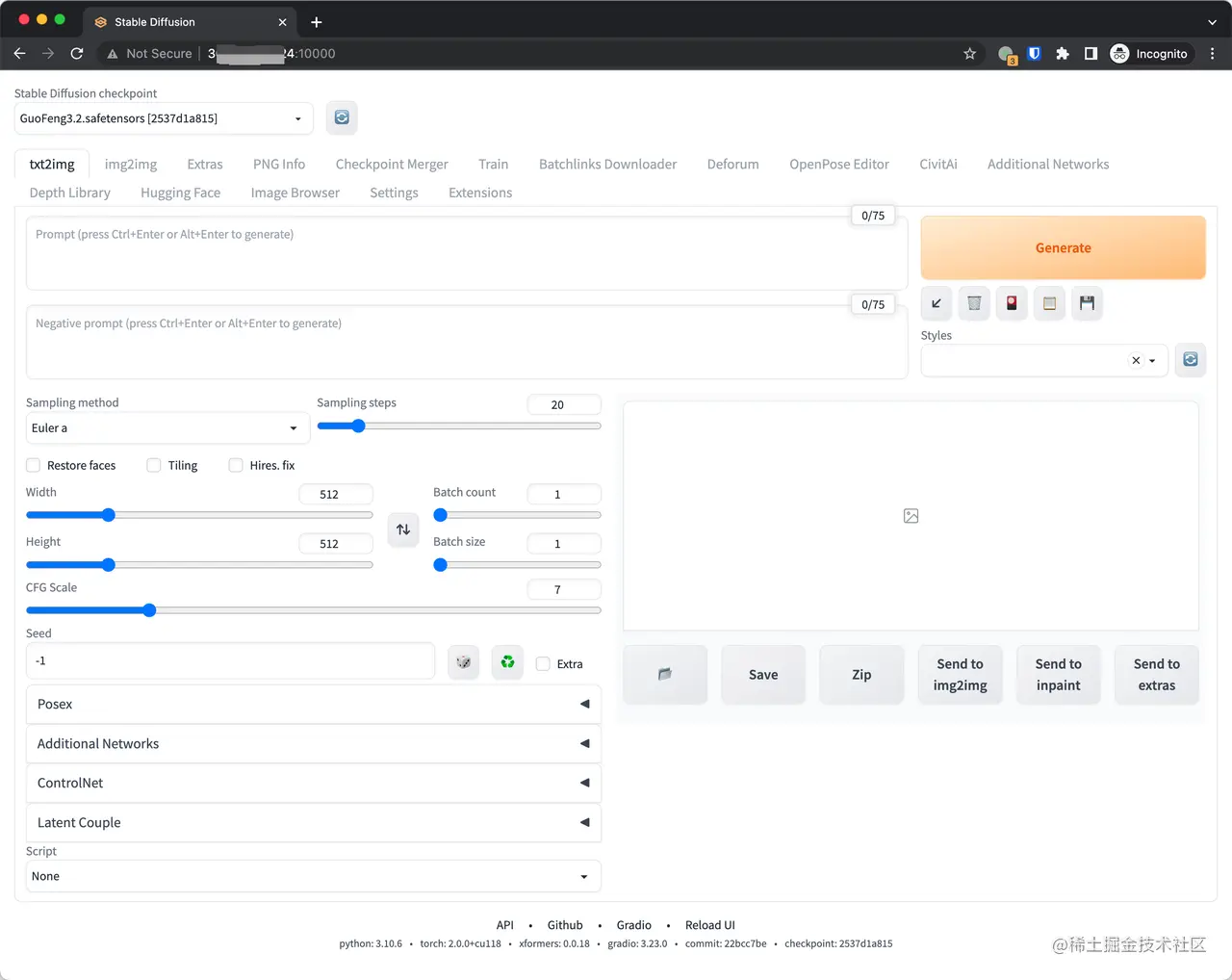Click the browser back arrow
The image size is (1232, 980).
coord(19,54)
